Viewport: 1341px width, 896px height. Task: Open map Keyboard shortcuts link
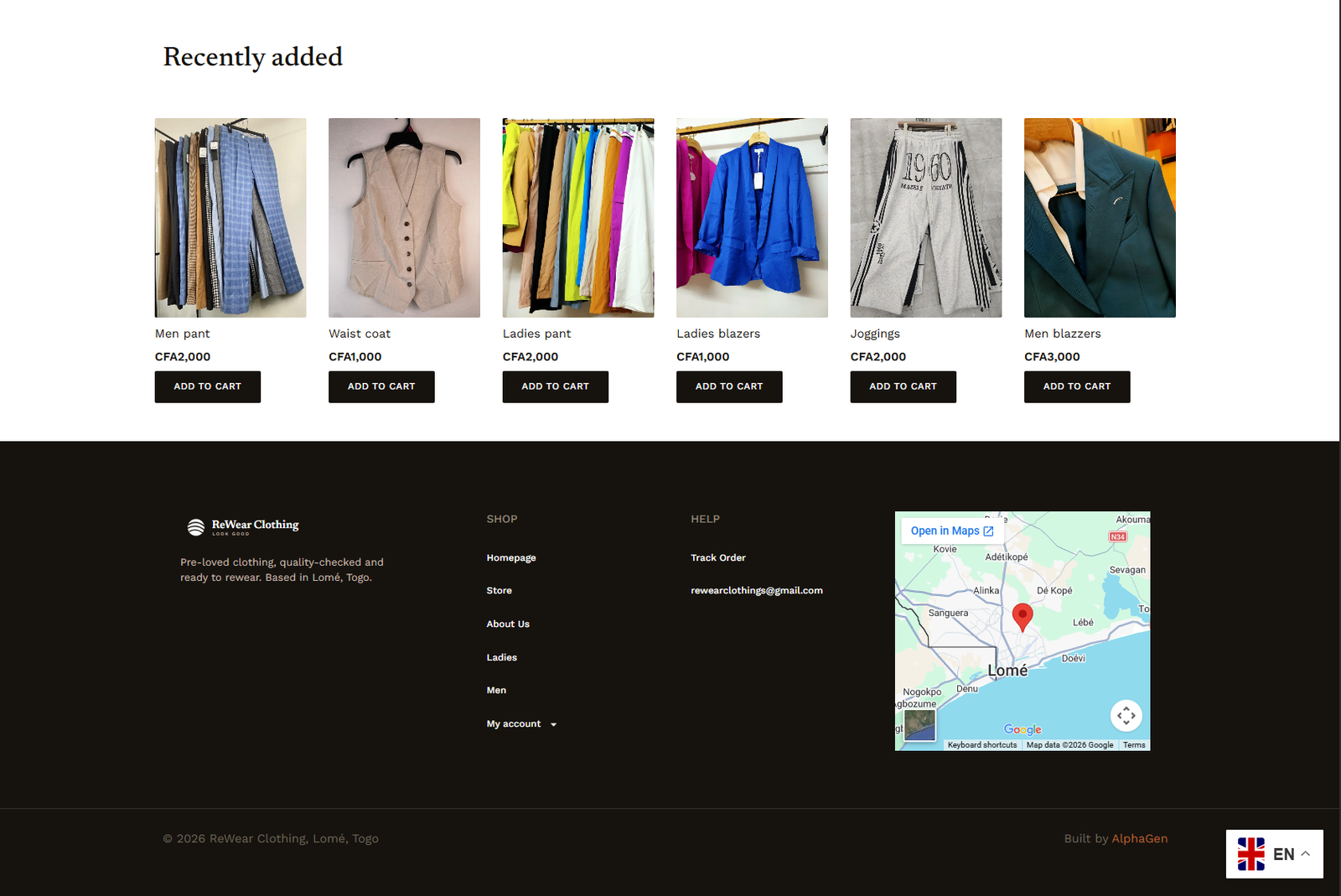pyautogui.click(x=982, y=745)
